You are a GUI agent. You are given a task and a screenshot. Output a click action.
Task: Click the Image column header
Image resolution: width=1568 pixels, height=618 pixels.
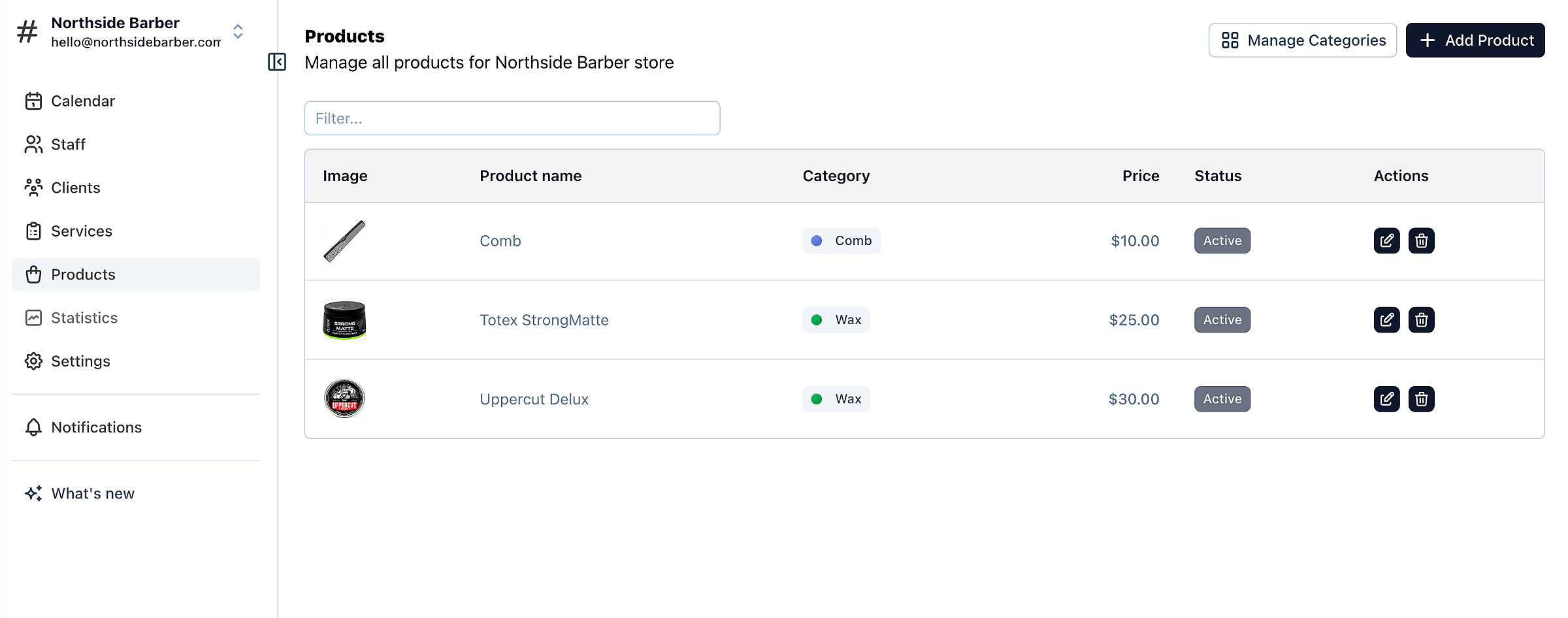pyautogui.click(x=345, y=176)
